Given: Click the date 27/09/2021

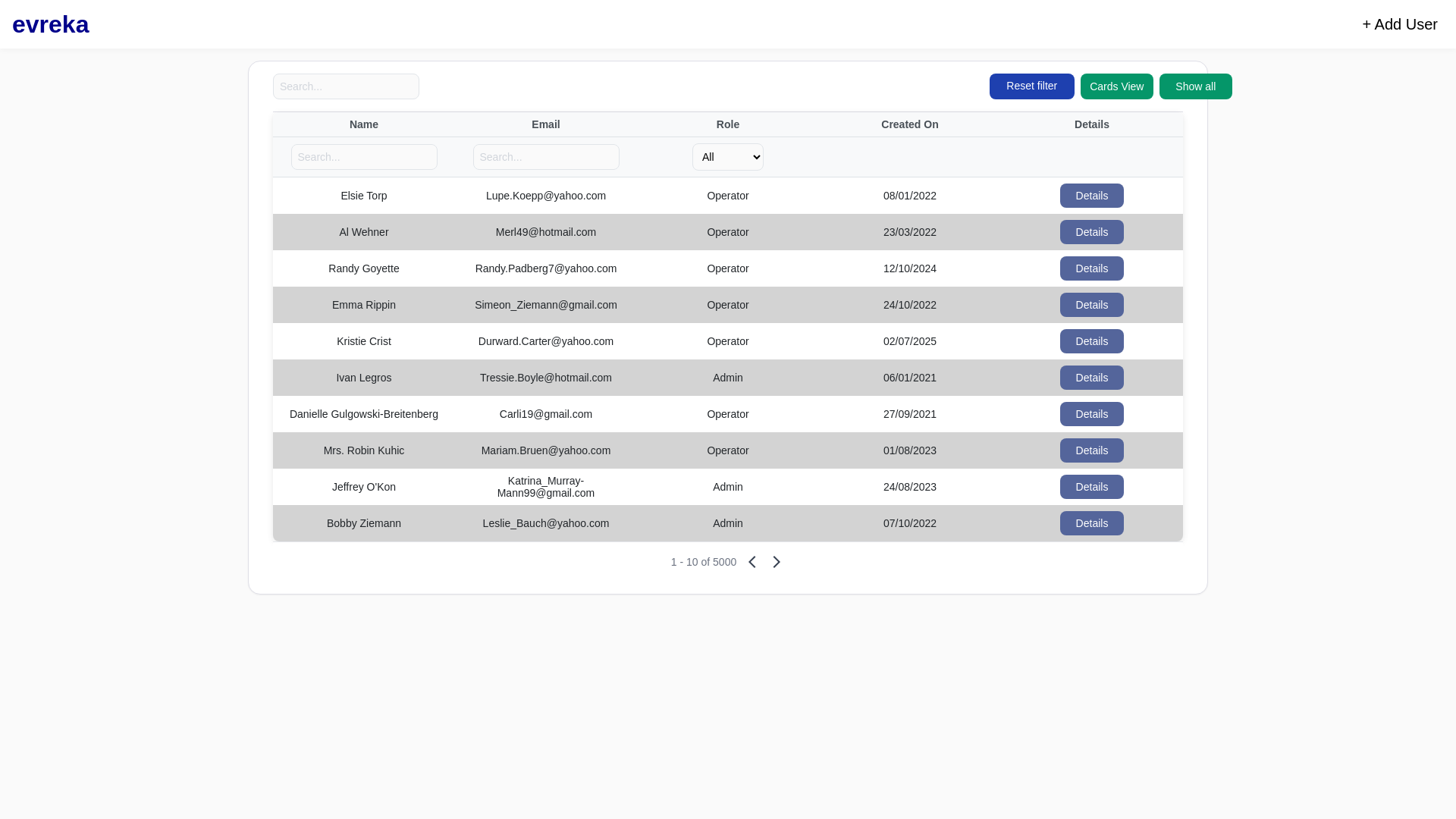Looking at the screenshot, I should [910, 414].
